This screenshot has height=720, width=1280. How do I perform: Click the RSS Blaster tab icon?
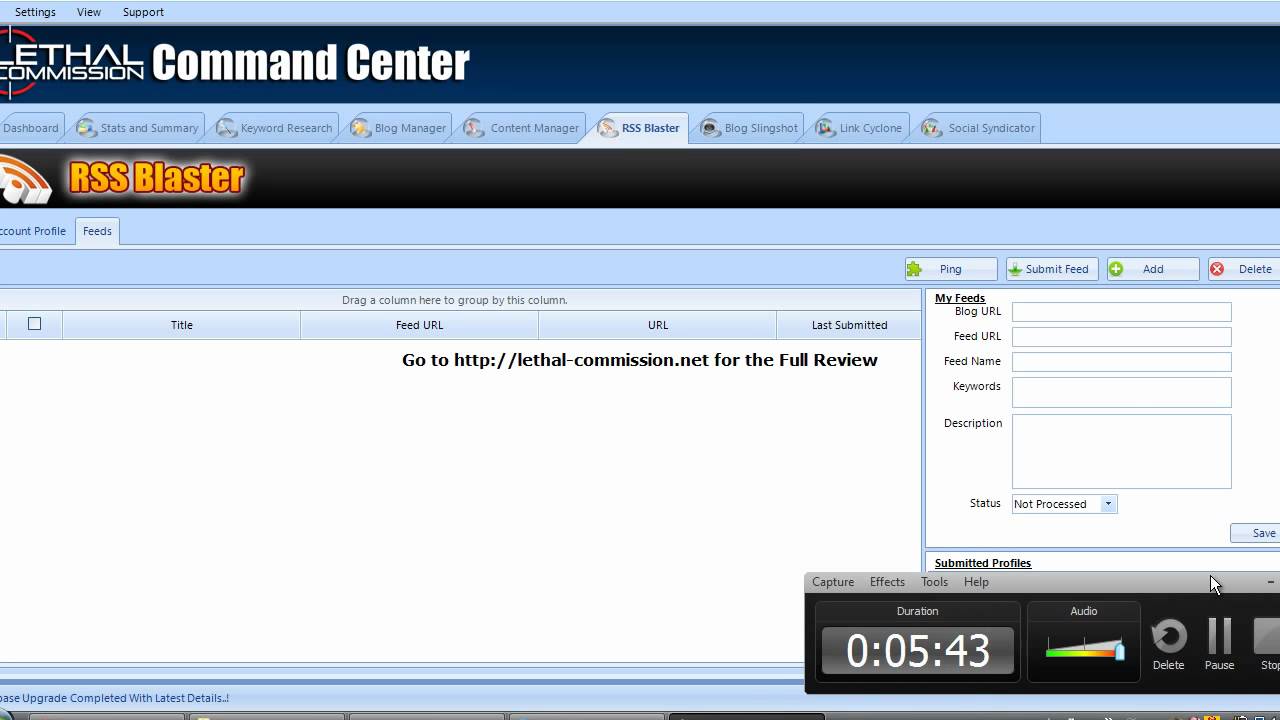click(607, 128)
